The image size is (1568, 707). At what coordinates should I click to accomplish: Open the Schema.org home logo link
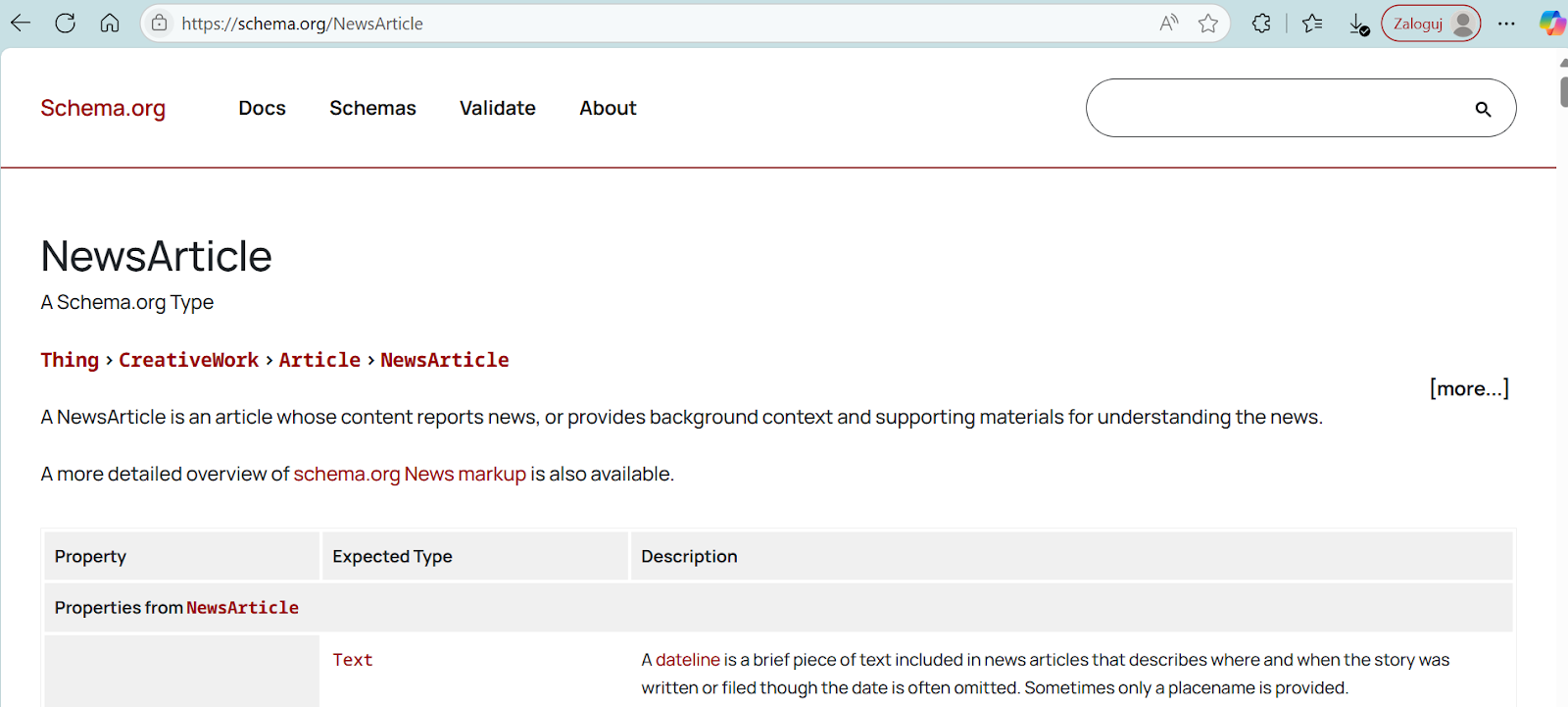103,108
